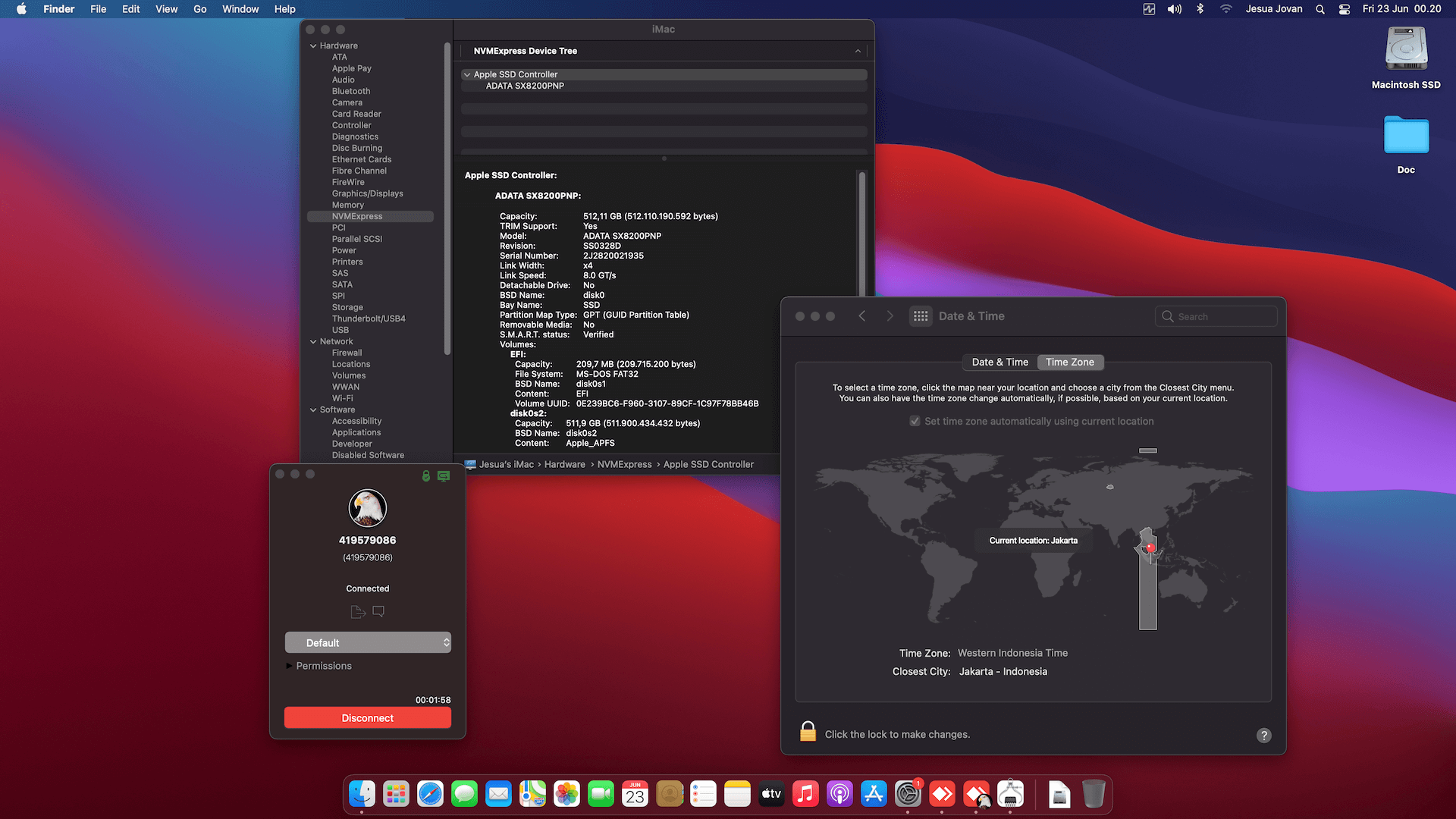Open System Preferences with badge in Dock
1456x819 pixels.
coord(908,794)
